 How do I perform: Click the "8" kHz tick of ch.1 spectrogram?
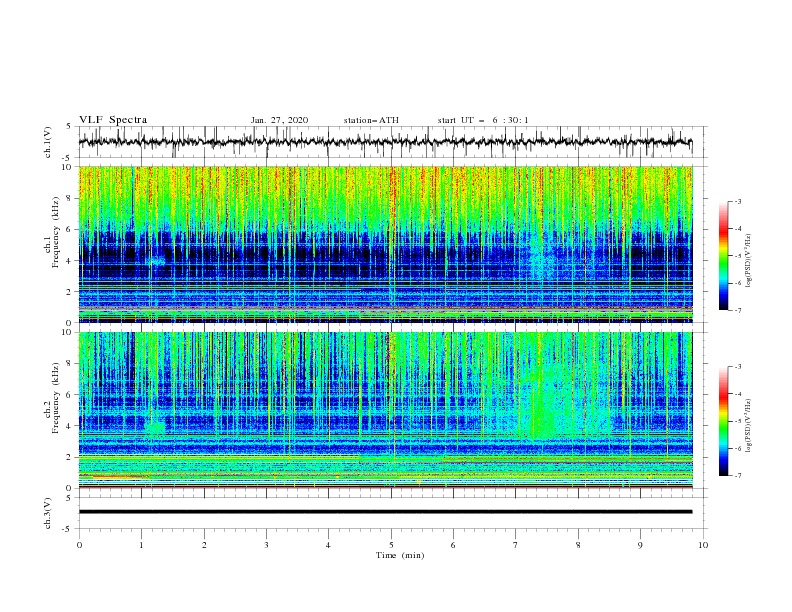69,198
